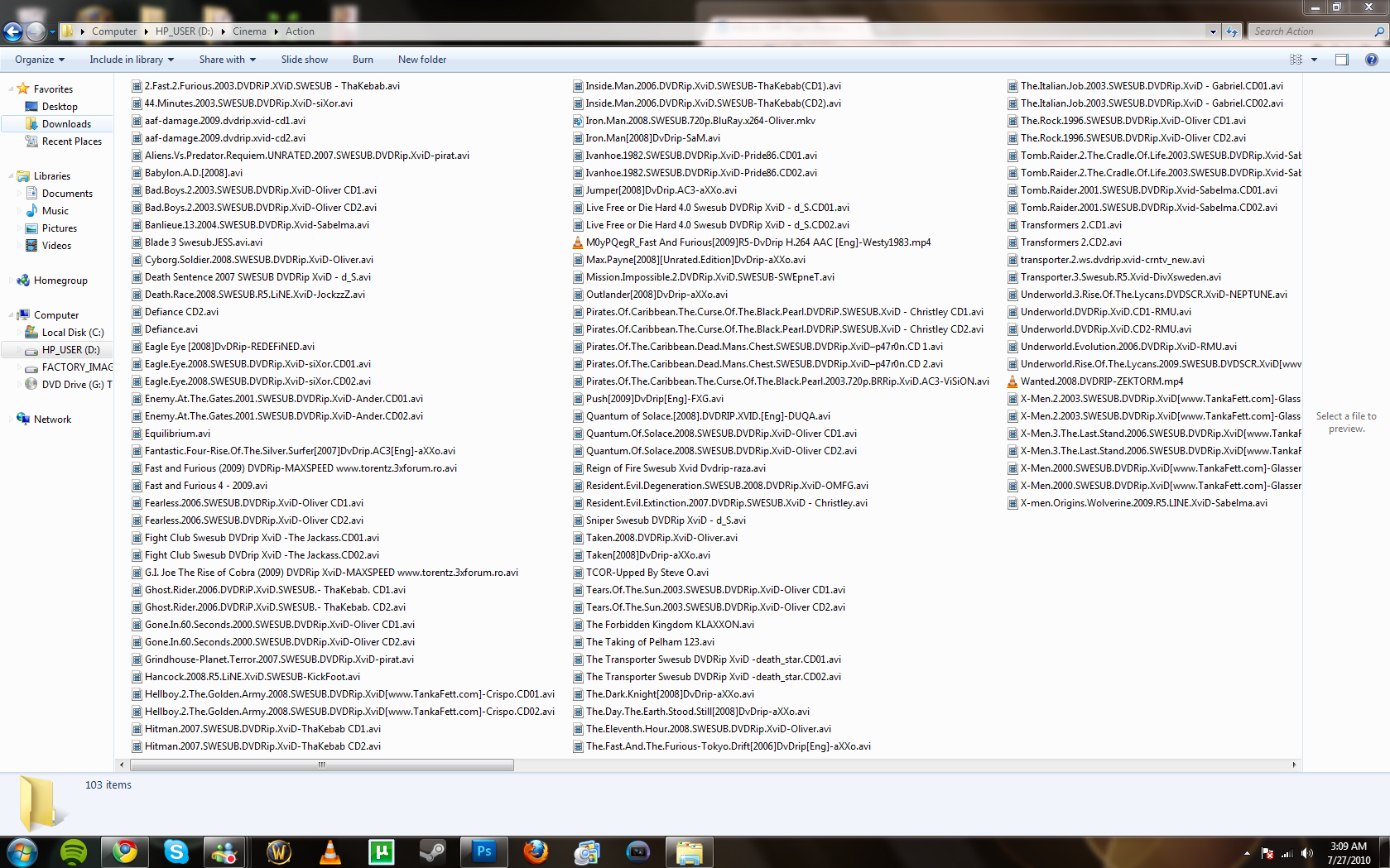Open Photoshop from the taskbar
1390x868 pixels.
(484, 851)
